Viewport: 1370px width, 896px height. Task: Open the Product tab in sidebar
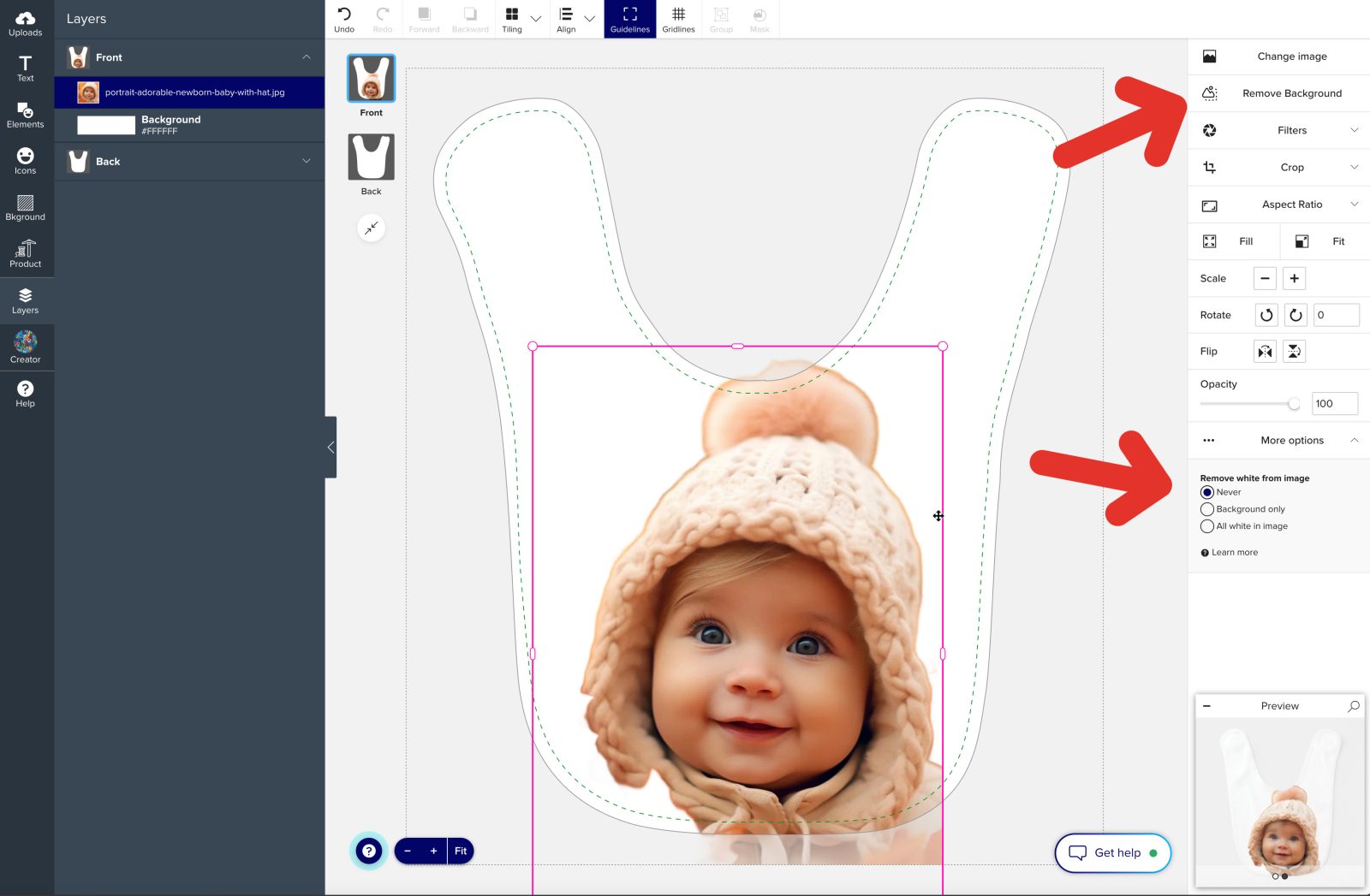pos(26,253)
